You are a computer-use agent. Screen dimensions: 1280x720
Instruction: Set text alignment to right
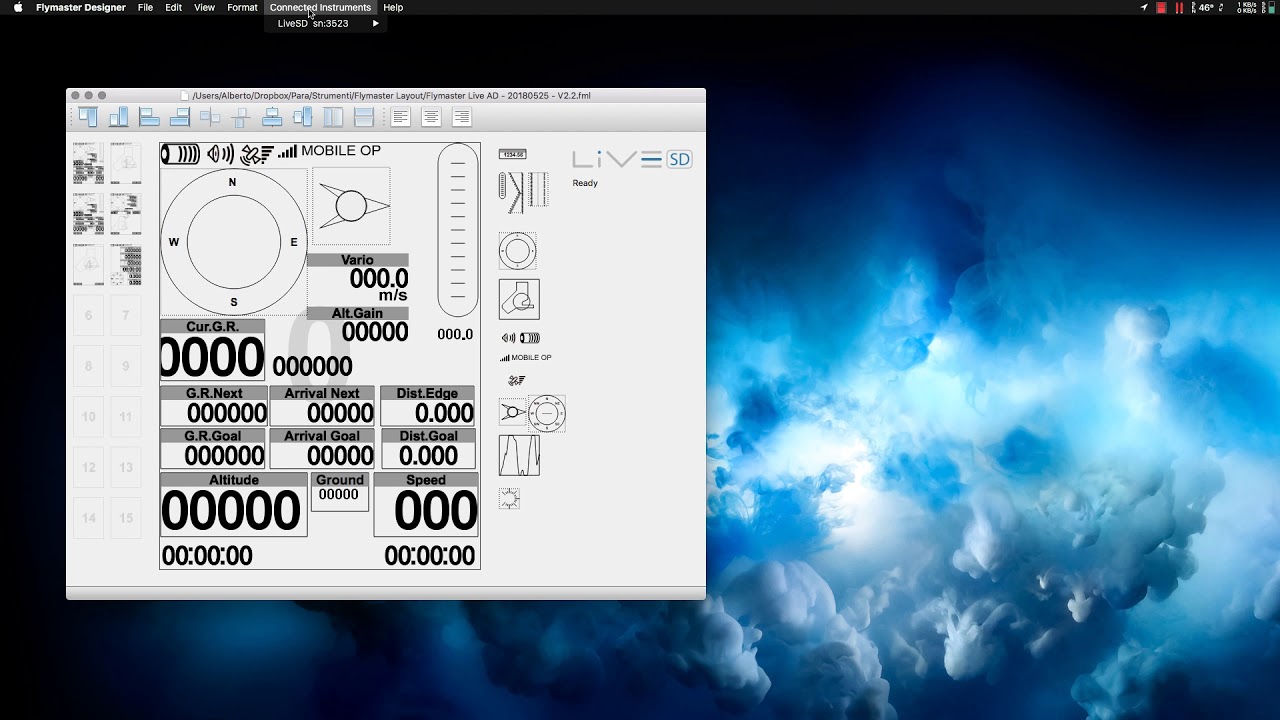click(x=462, y=117)
